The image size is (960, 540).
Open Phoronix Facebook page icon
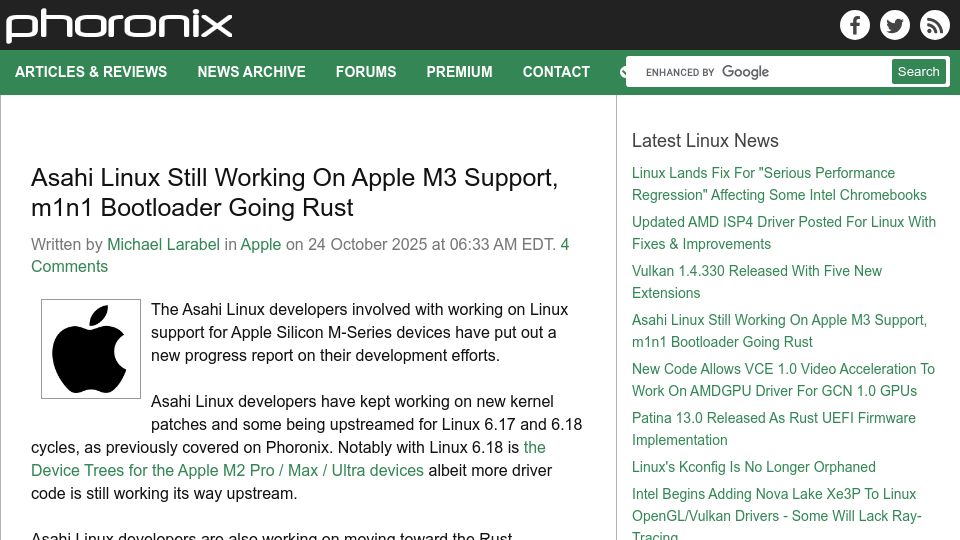pyautogui.click(x=855, y=25)
